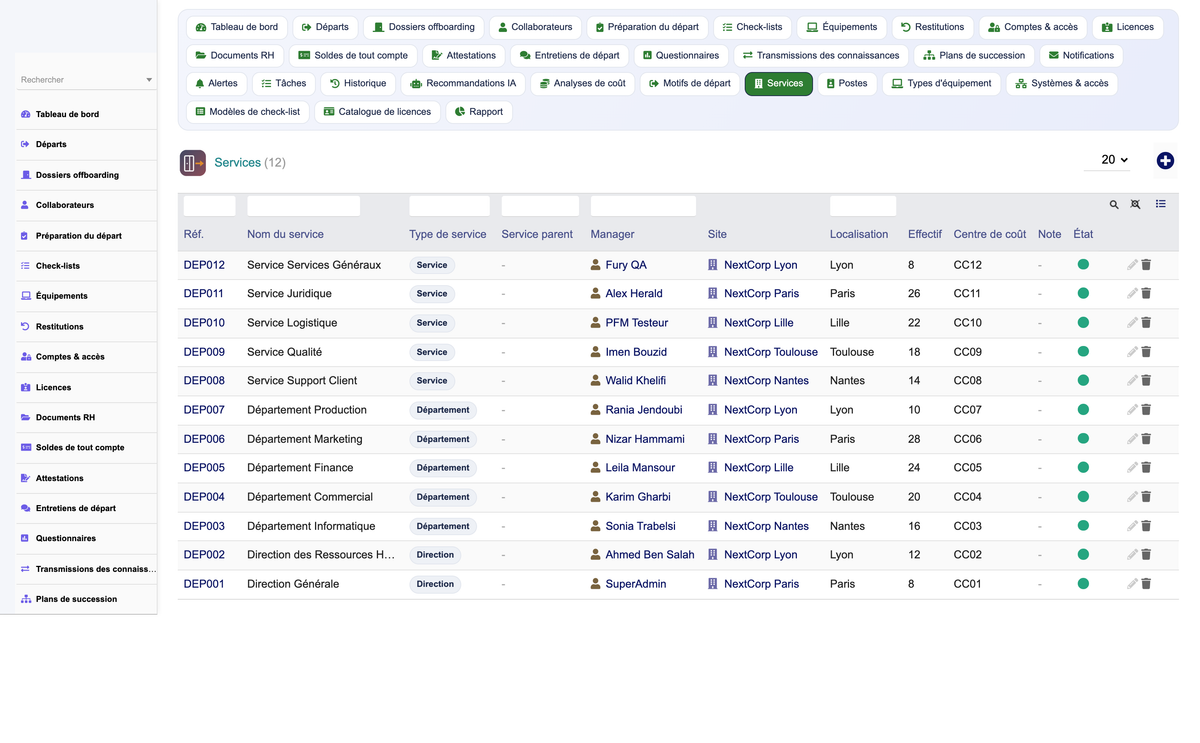The width and height of the screenshot is (1200, 743).
Task: Open manager link Alex Herald
Action: click(634, 294)
